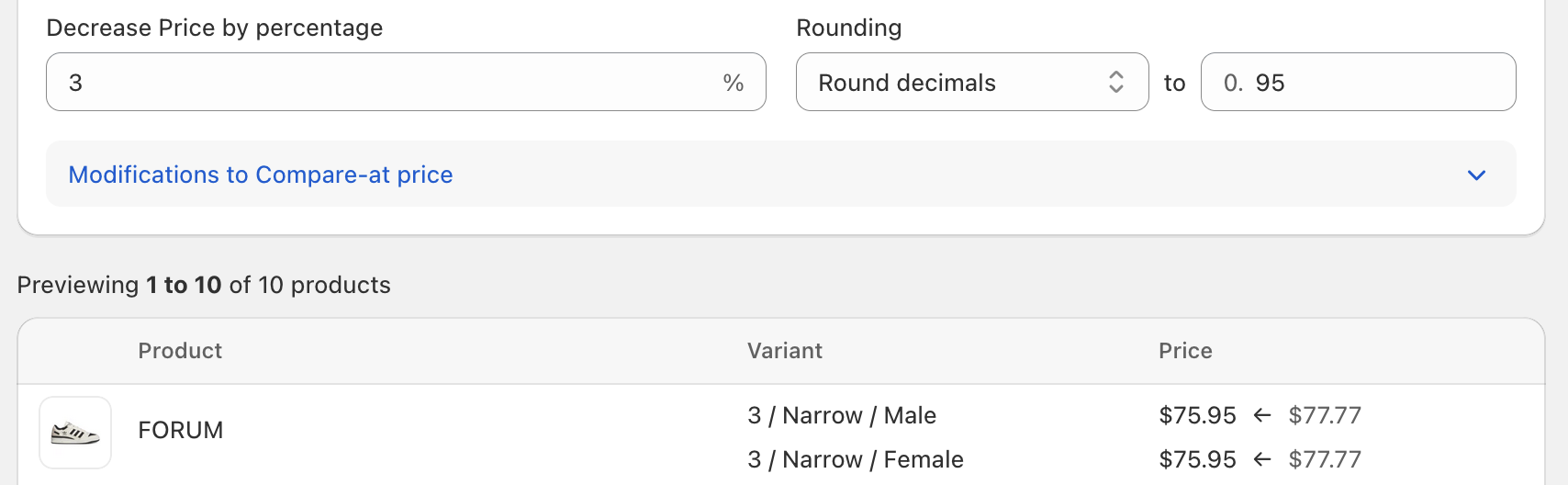Viewport: 1568px width, 485px height.
Task: Click the up-down selector arrows on Round decimals
Action: 1115,83
